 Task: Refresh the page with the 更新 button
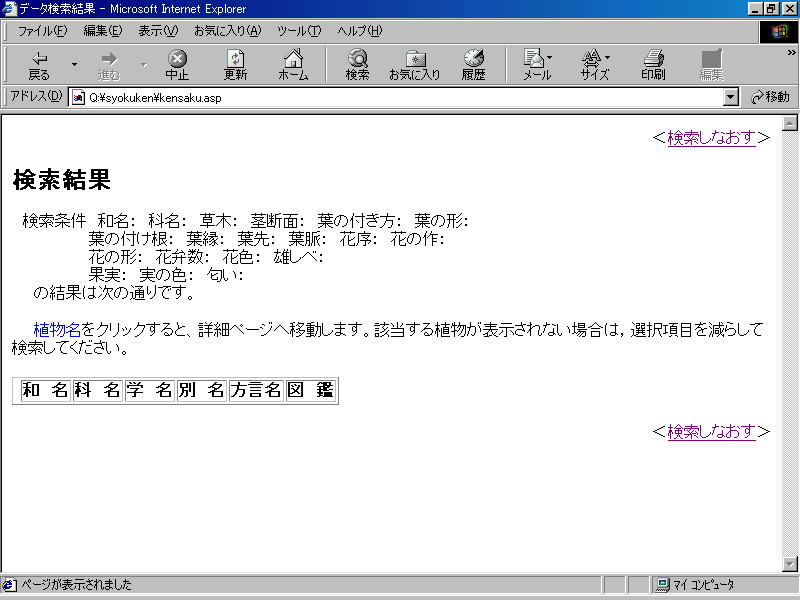(235, 65)
